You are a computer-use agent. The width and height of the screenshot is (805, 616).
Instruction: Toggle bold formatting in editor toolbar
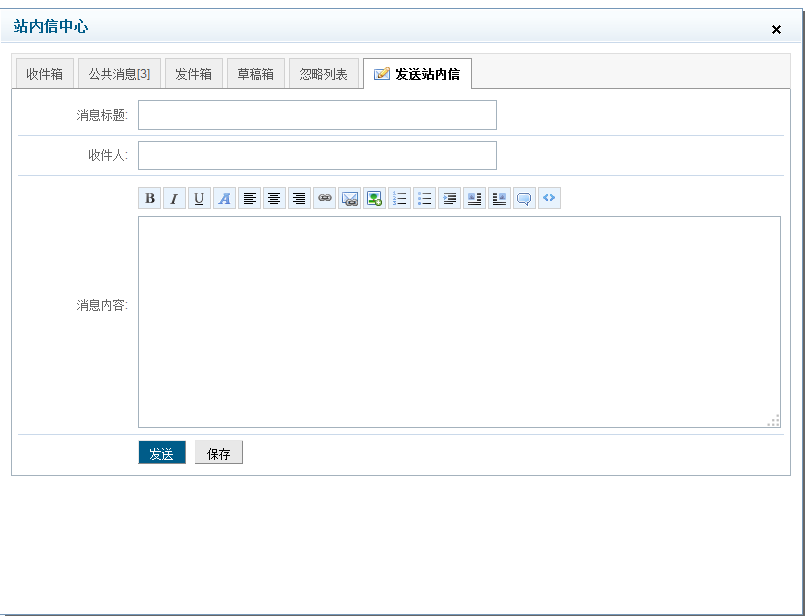pyautogui.click(x=149, y=198)
